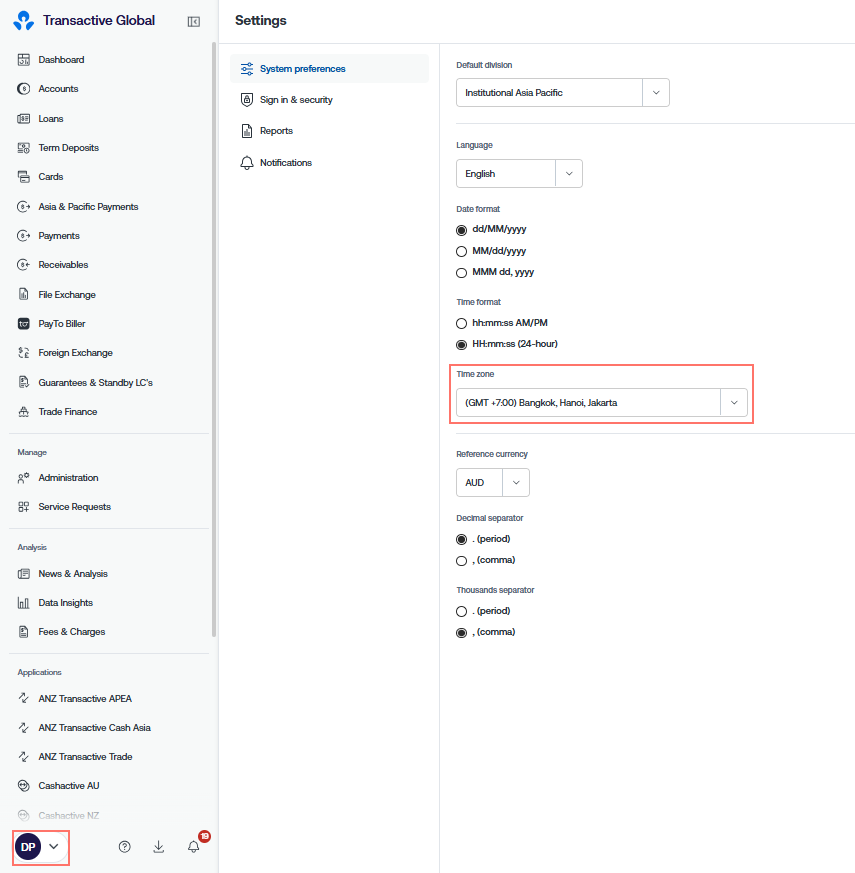Go to ANZ Transactive Cash Asia
855x873 pixels.
click(x=95, y=728)
